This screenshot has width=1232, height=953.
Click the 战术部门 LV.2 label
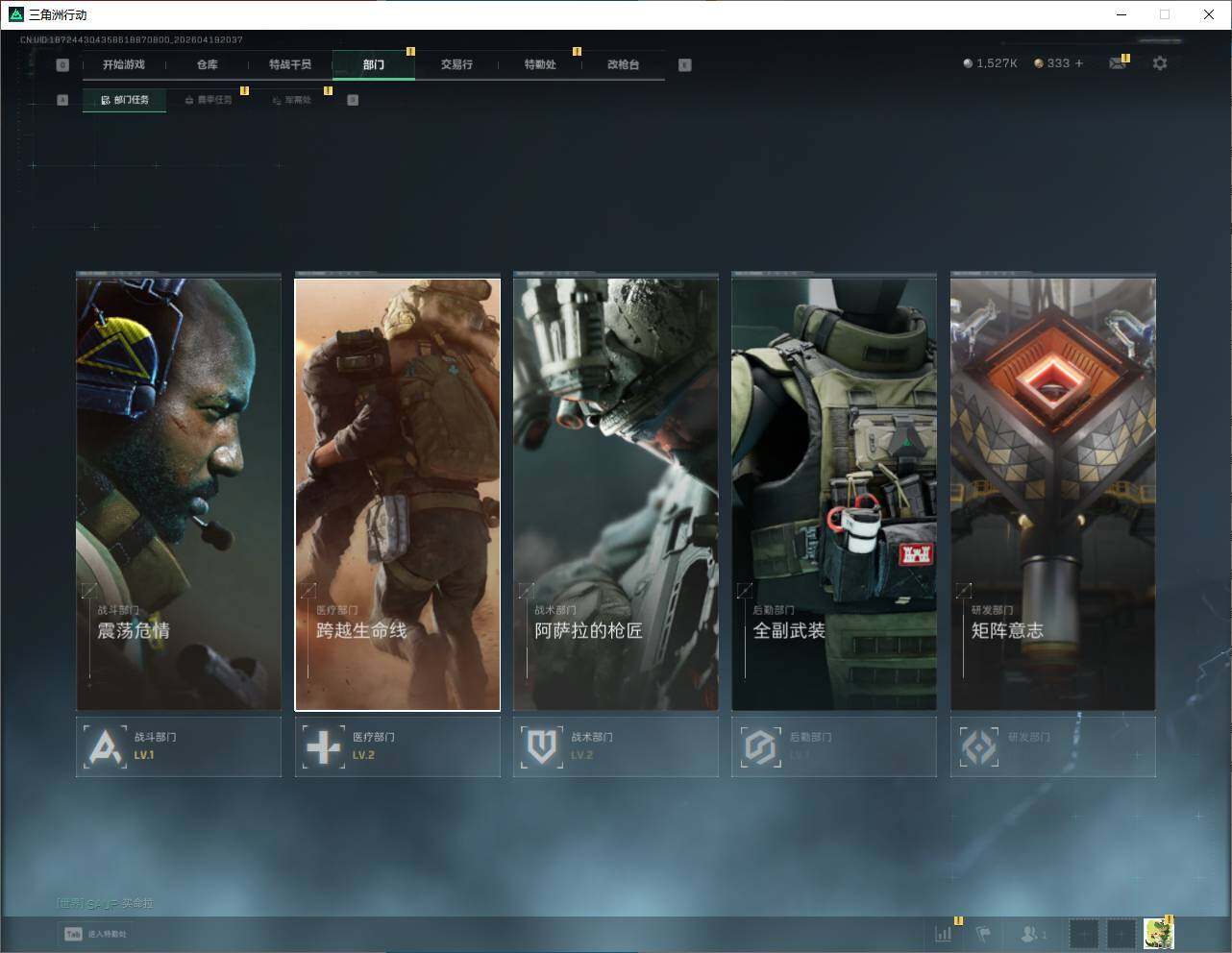point(581,755)
